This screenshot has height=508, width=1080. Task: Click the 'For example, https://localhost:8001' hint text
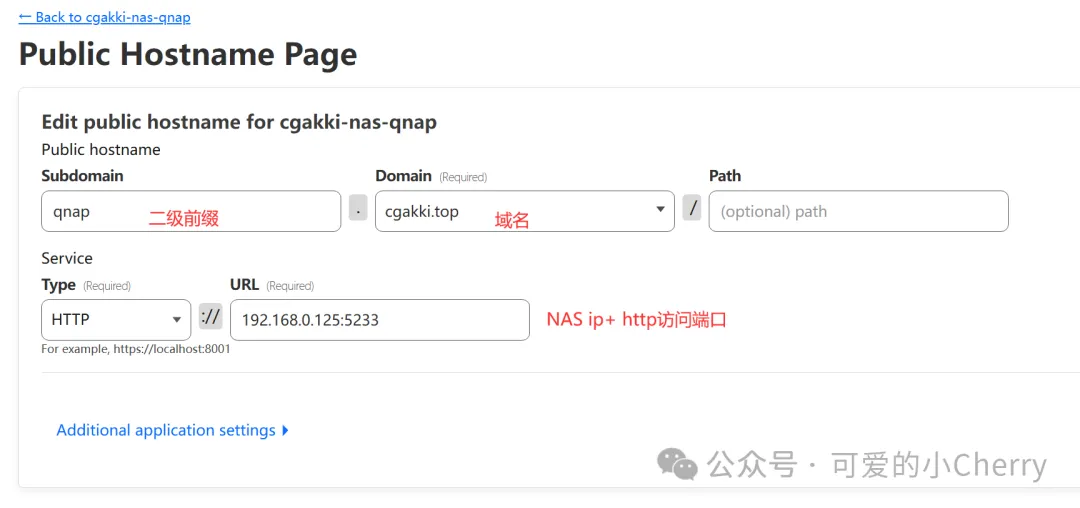(136, 349)
